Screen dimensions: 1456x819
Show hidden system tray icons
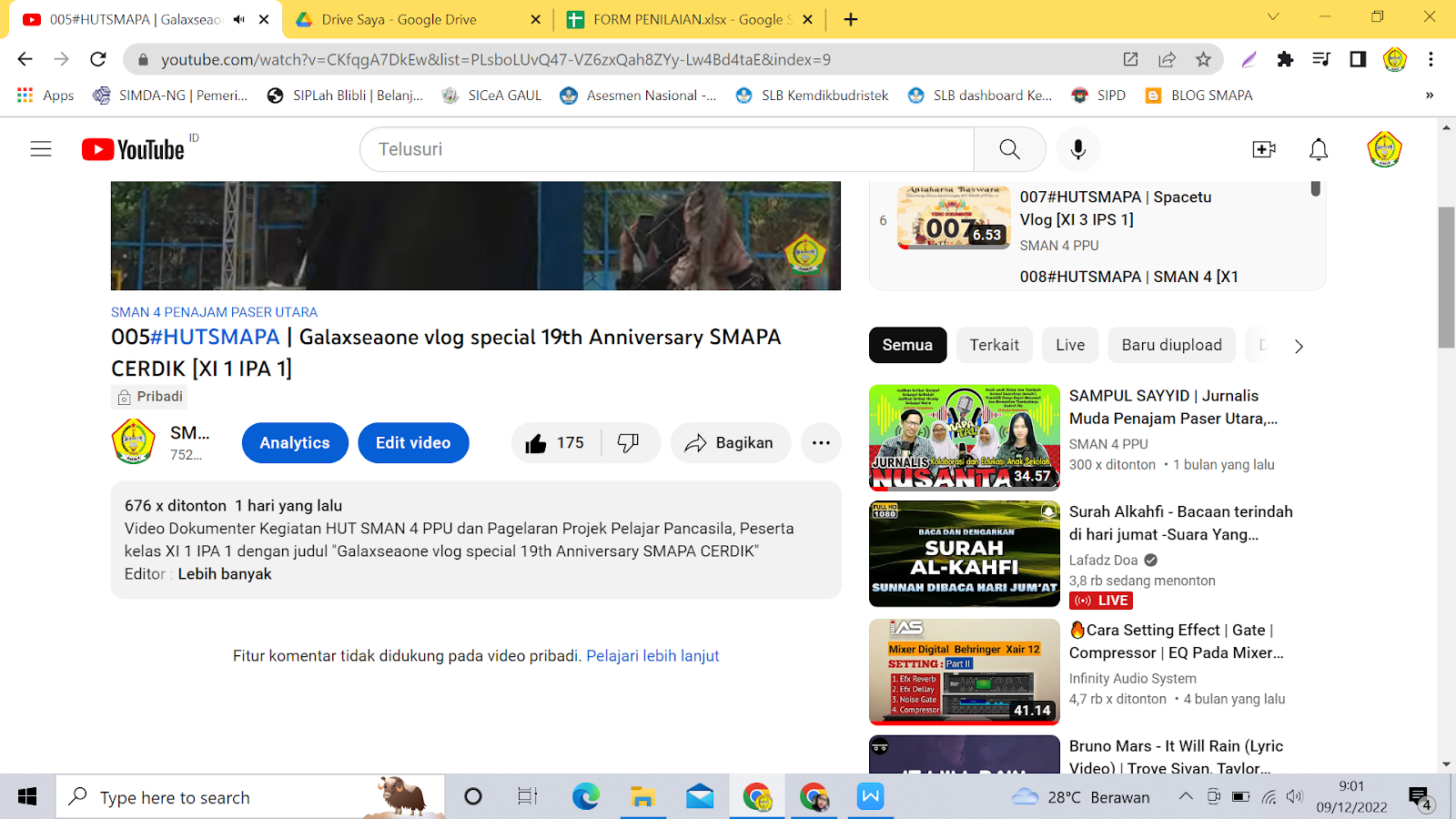[1185, 797]
